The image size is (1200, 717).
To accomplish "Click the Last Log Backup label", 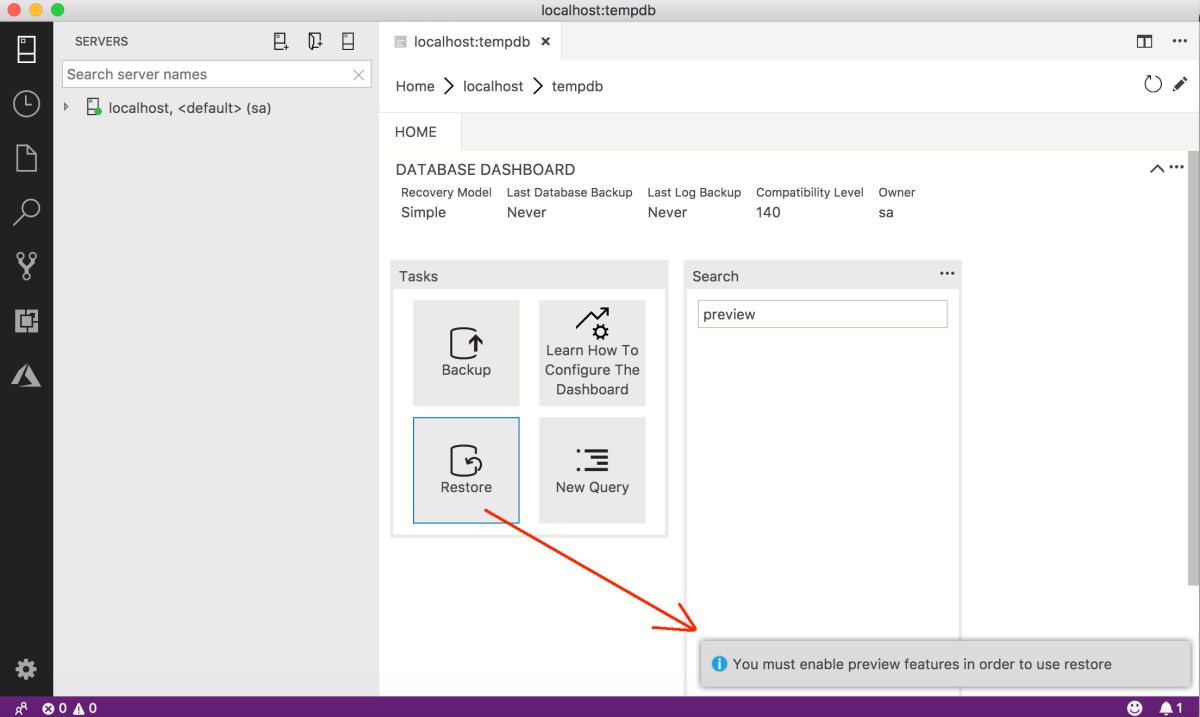I will coord(694,192).
